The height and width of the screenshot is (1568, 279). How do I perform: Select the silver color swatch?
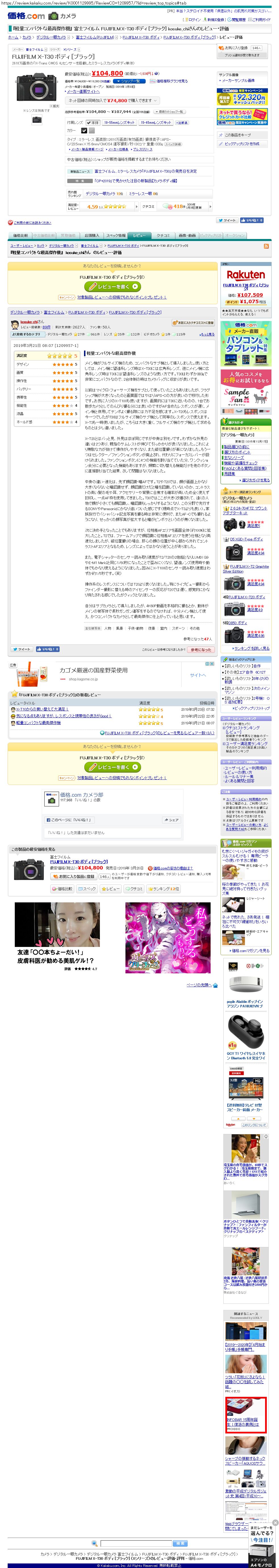[x=92, y=130]
